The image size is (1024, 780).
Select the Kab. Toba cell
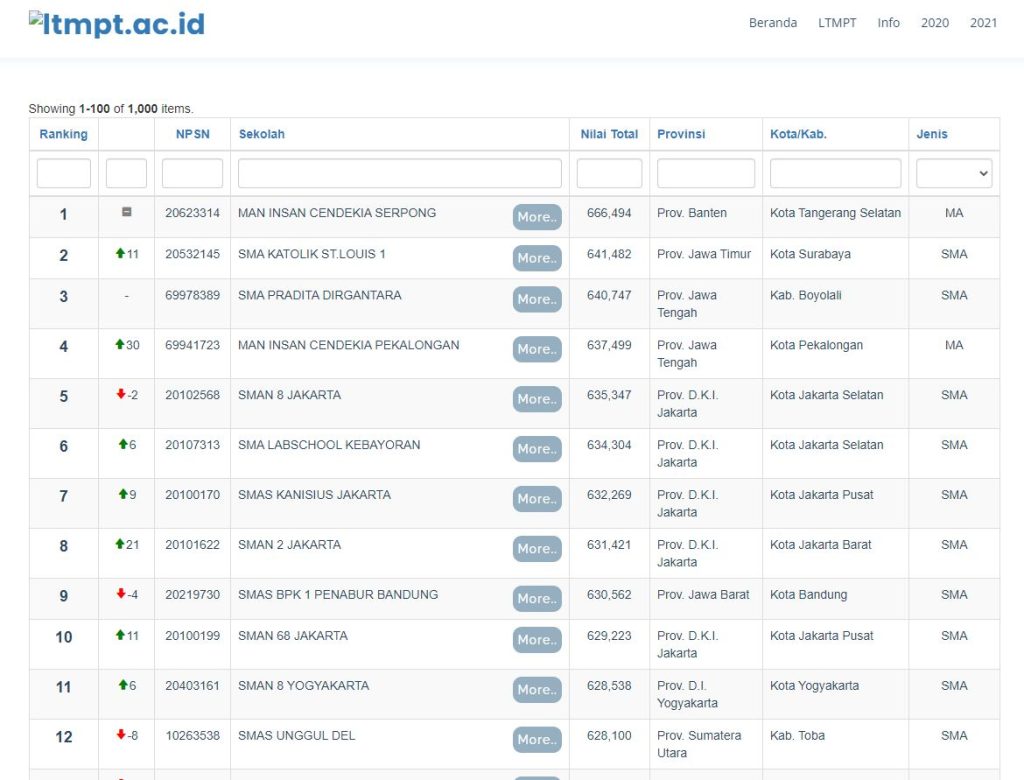point(797,736)
